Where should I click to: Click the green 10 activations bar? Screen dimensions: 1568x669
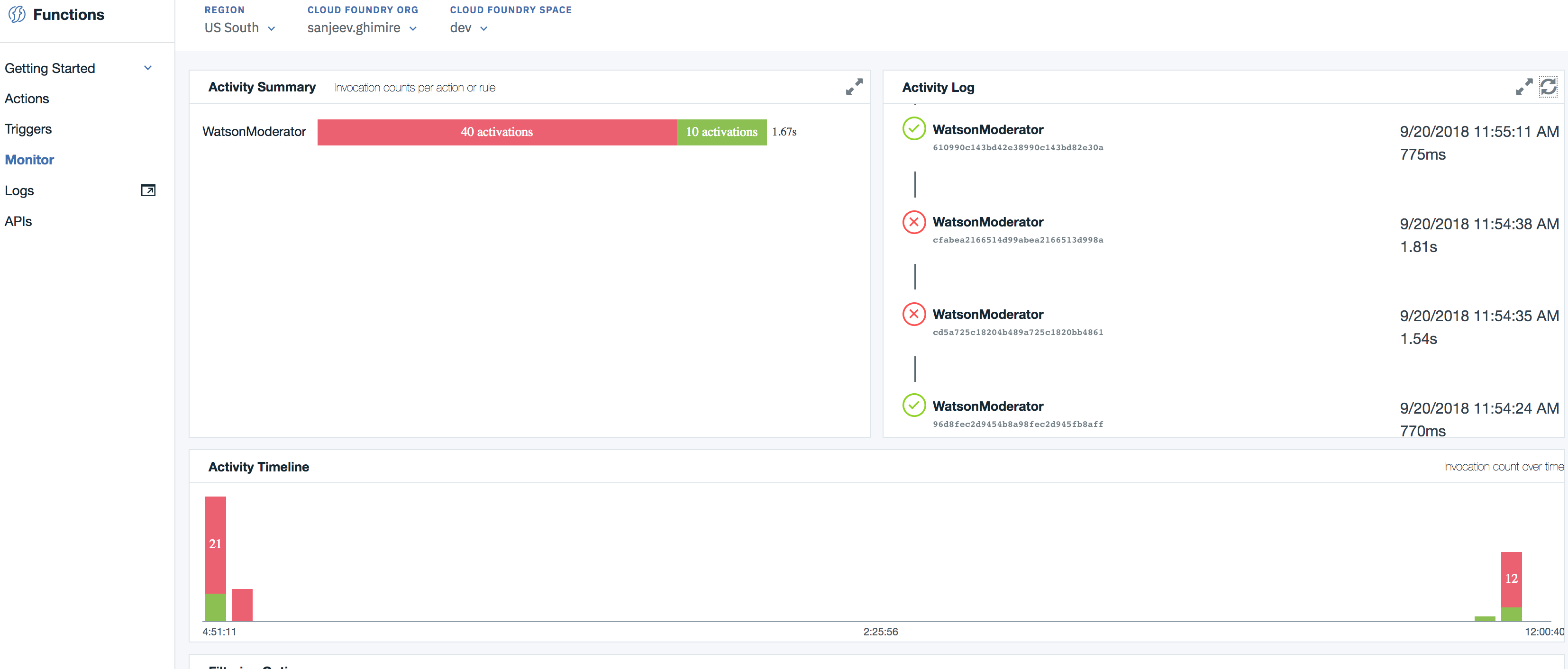[721, 132]
